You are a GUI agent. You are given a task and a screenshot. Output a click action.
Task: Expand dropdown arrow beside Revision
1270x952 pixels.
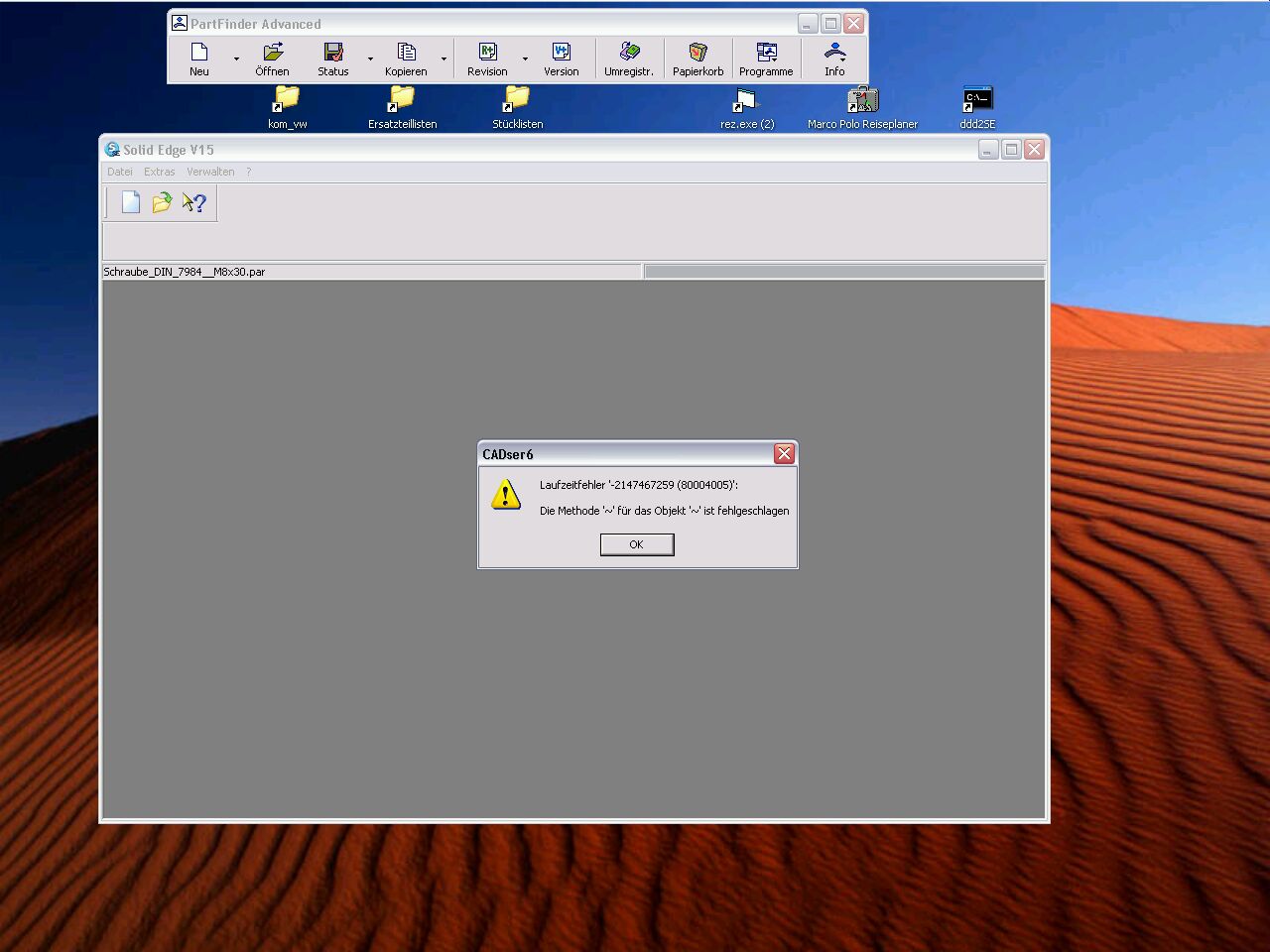coord(525,59)
